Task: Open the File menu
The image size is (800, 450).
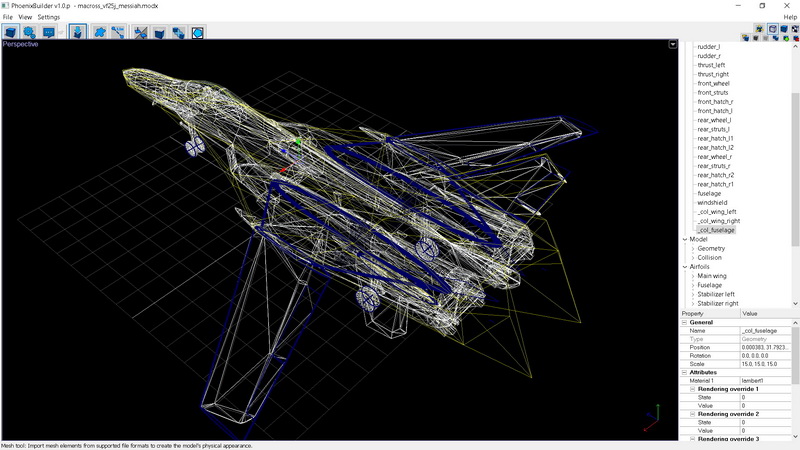Action: (8, 17)
